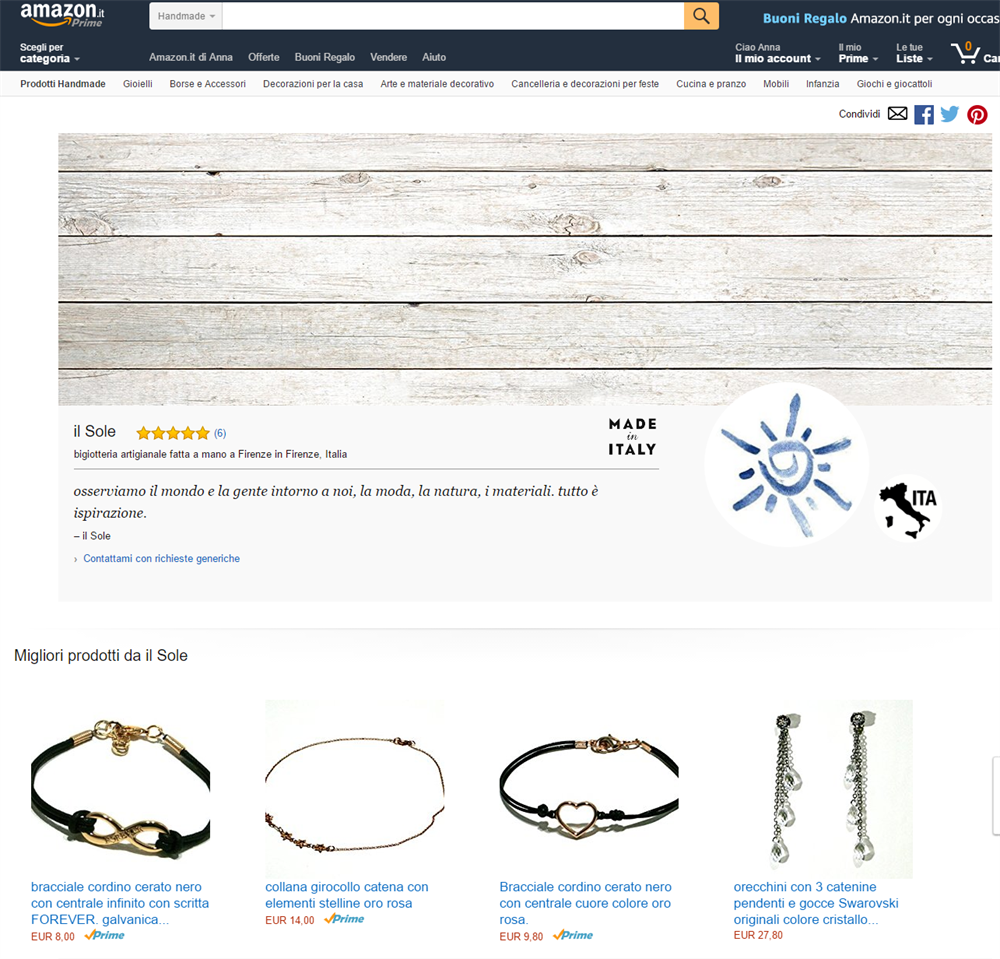The image size is (1000, 959).
Task: Expand the Il mio account dropdown
Action: [x=777, y=53]
